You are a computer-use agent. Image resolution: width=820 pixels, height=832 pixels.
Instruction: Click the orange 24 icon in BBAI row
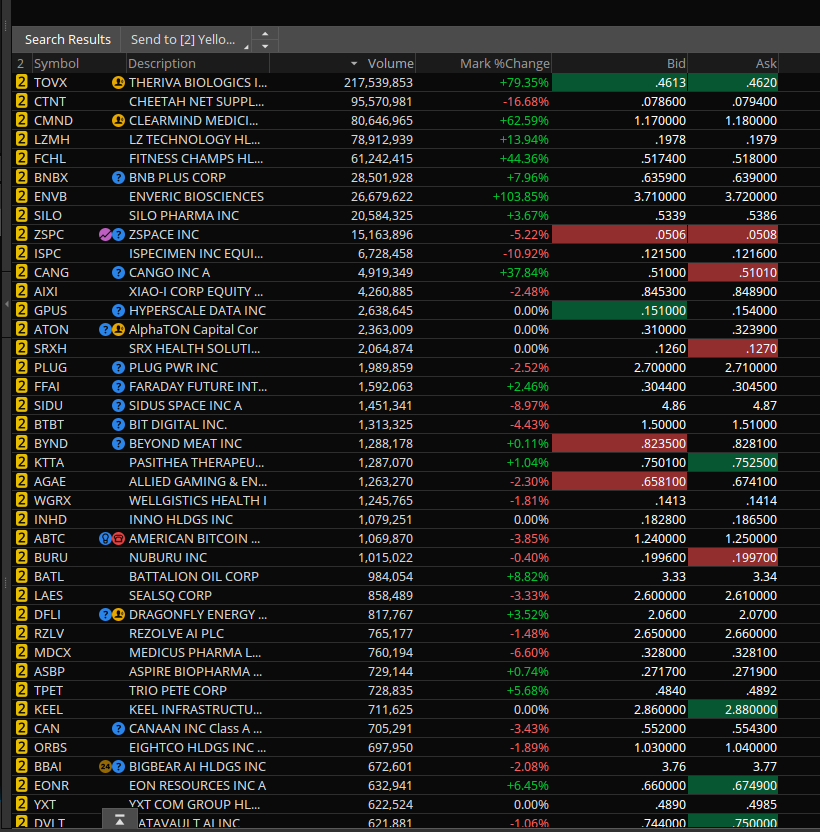(105, 766)
